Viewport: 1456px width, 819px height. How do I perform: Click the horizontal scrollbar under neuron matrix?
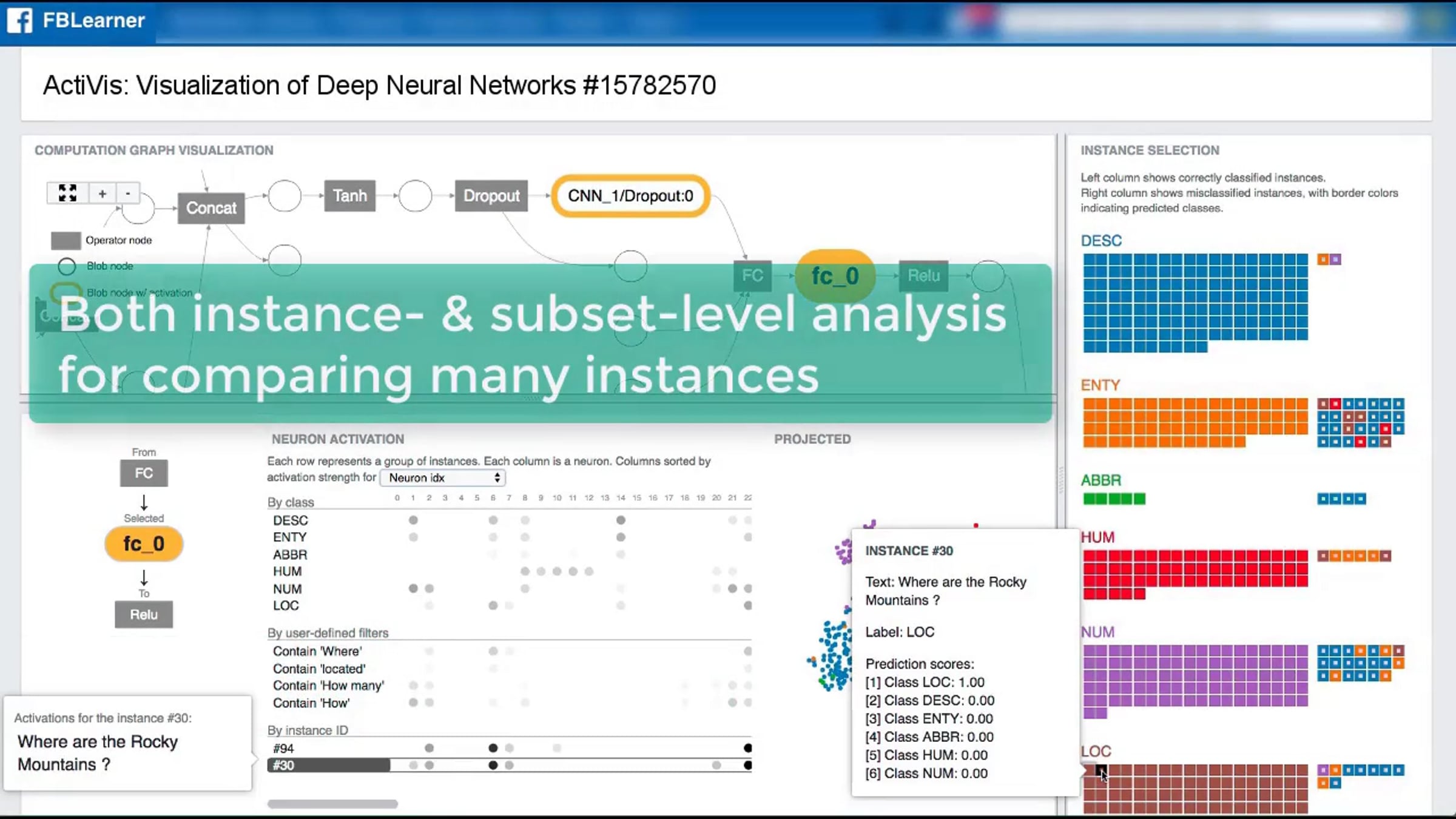[x=332, y=804]
